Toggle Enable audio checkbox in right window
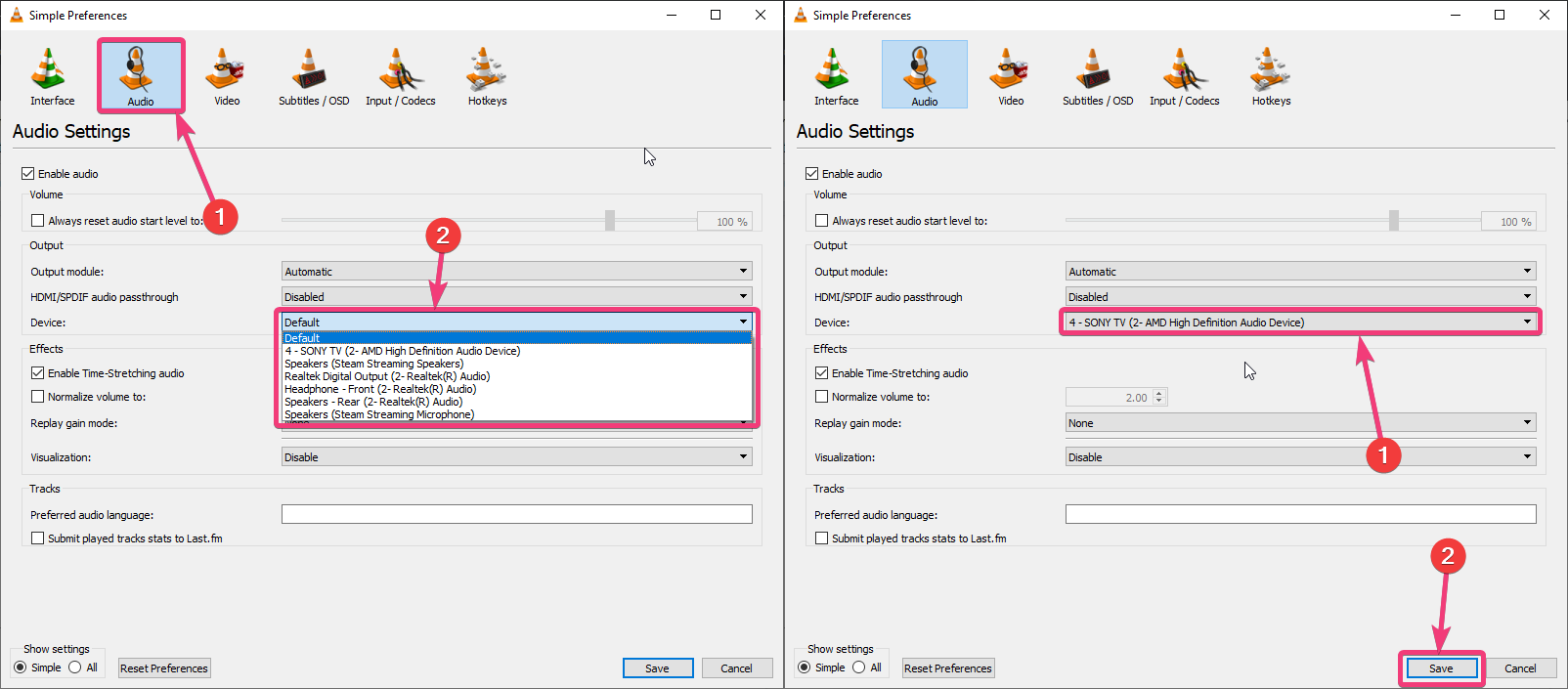Image resolution: width=1568 pixels, height=689 pixels. (x=811, y=174)
